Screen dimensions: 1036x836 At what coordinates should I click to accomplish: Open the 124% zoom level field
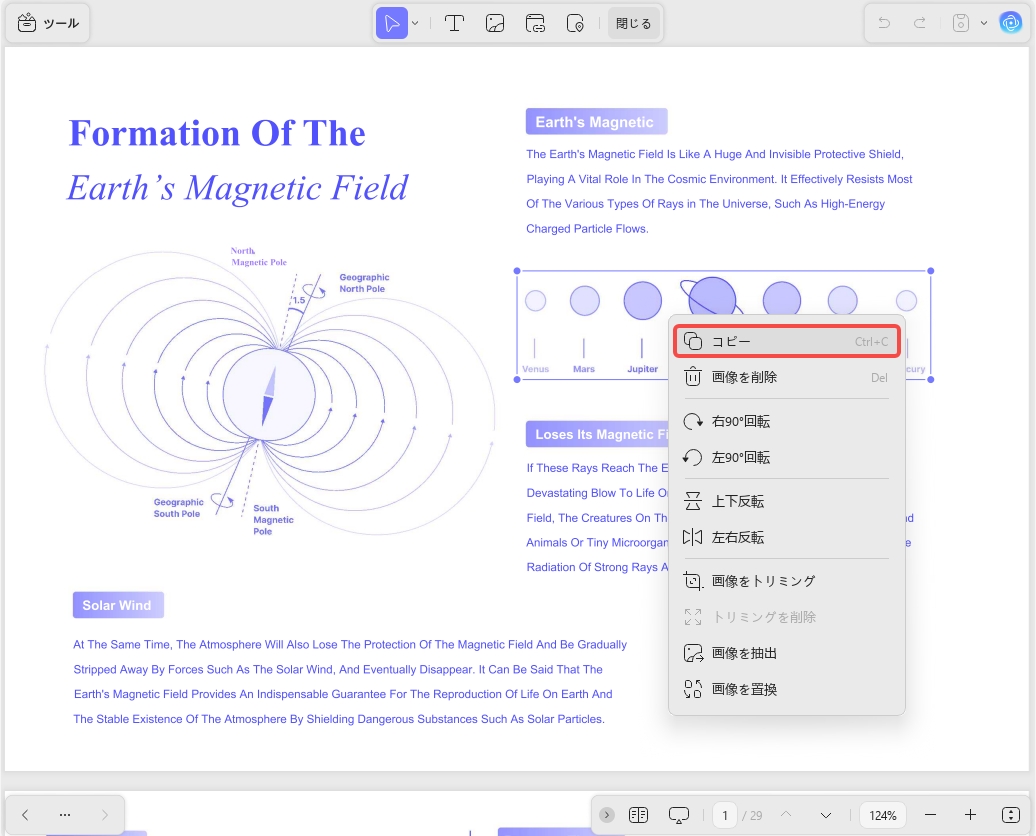(883, 815)
